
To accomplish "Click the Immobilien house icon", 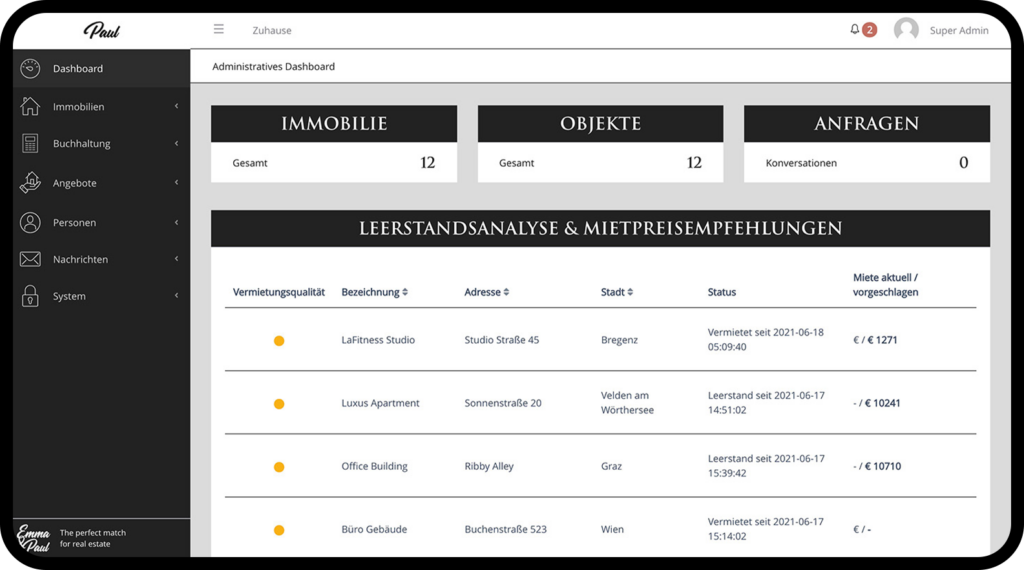I will [30, 106].
